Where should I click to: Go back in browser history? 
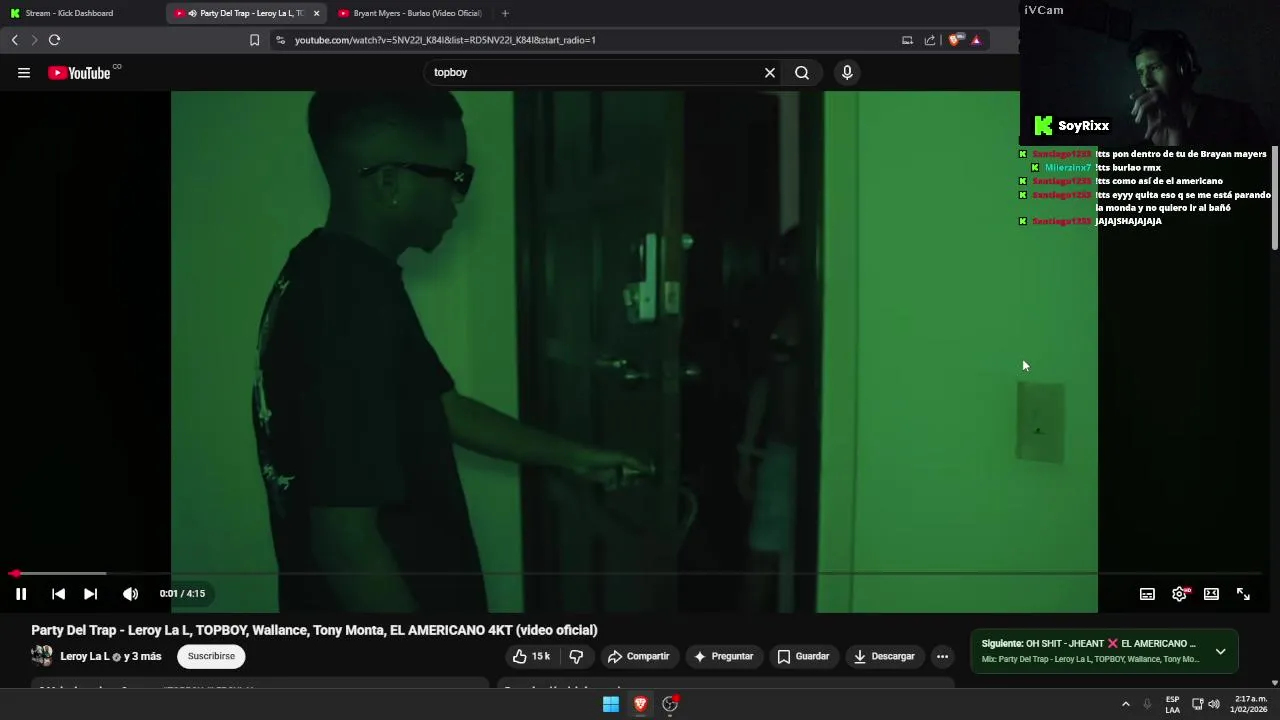tap(14, 40)
